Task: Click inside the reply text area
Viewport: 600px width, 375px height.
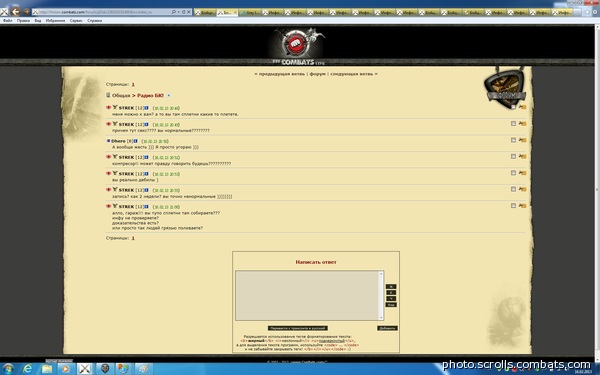Action: 307,295
